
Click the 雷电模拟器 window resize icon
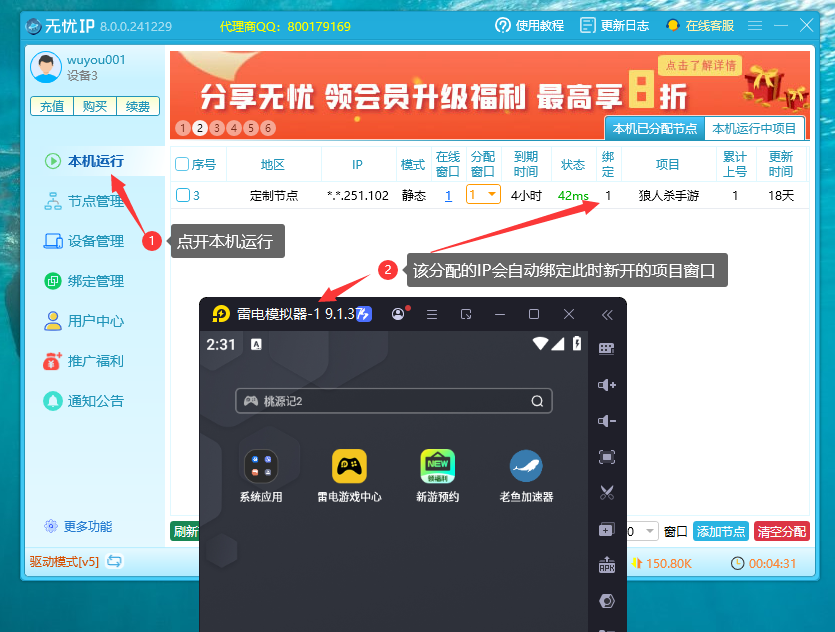tap(466, 315)
